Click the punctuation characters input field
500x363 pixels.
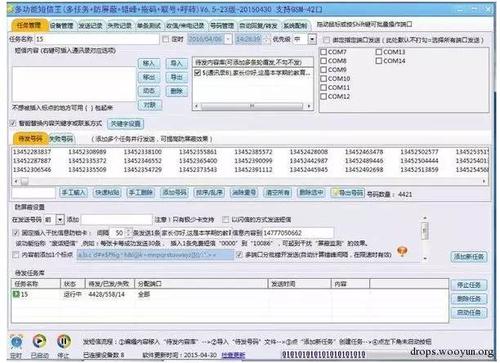[x=155, y=255]
